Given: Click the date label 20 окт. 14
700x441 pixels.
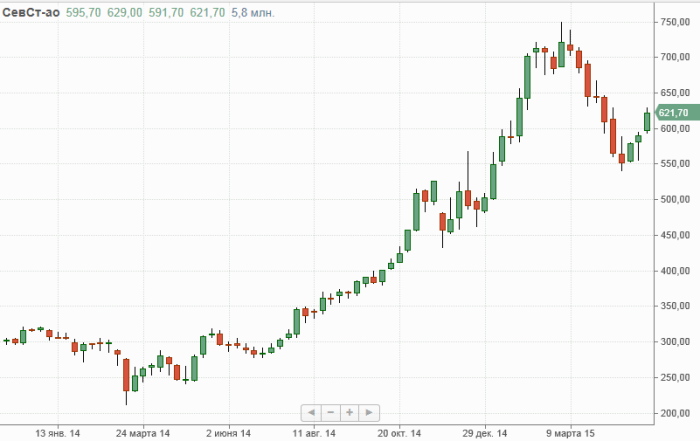Looking at the screenshot, I should point(399,433).
